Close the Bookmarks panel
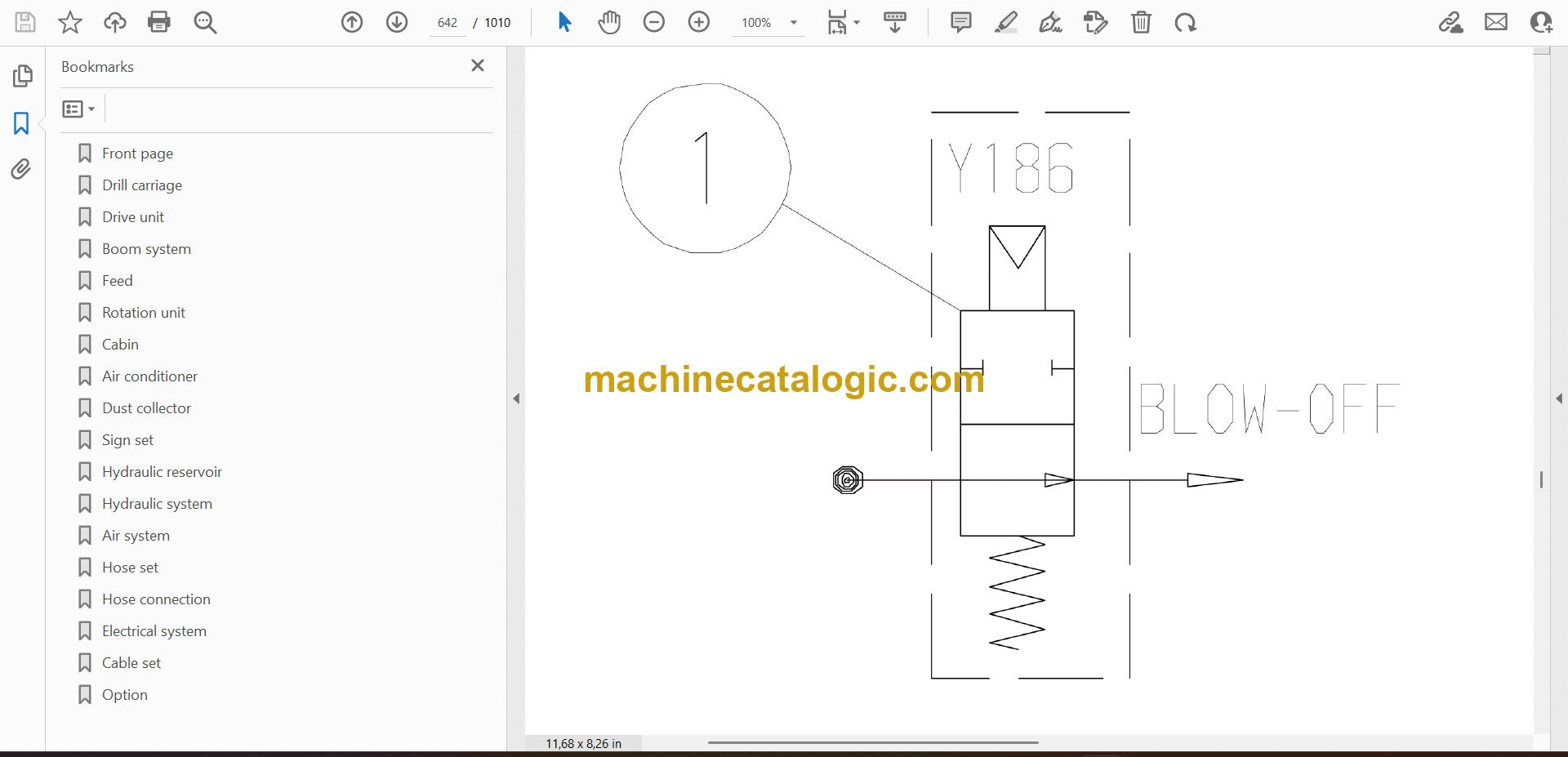The height and width of the screenshot is (757, 1568). pos(478,65)
